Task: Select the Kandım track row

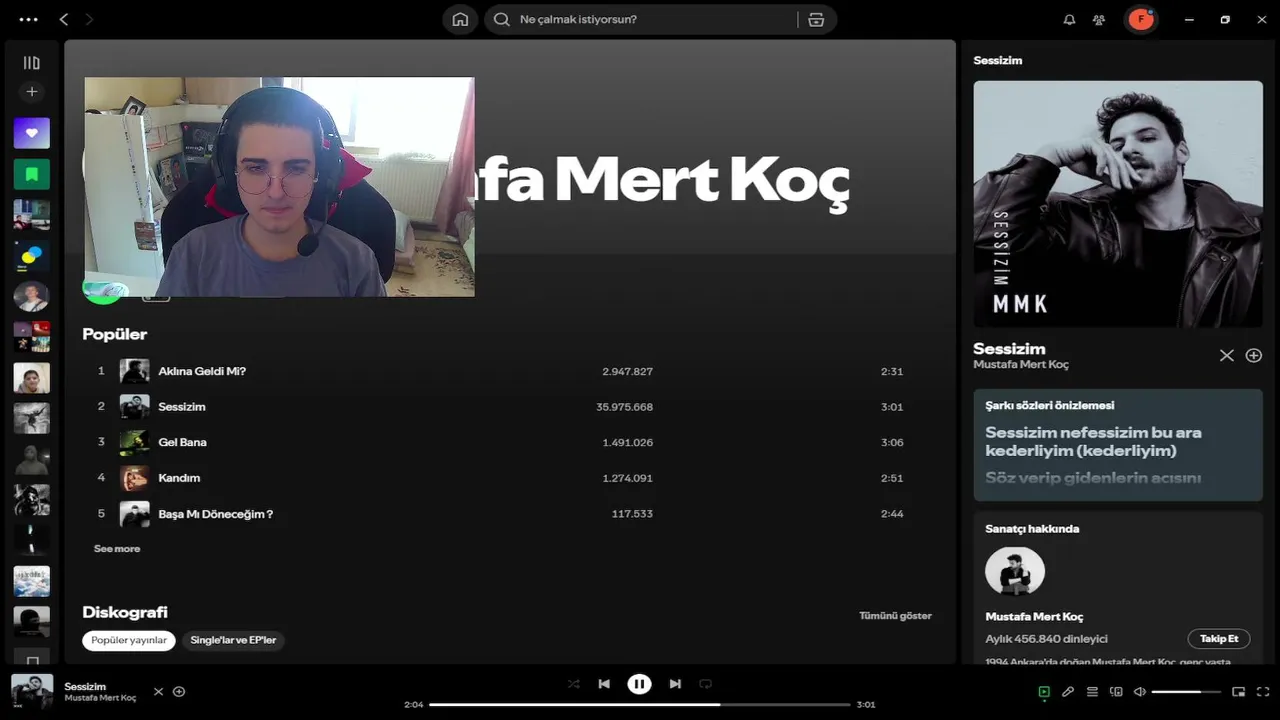Action: tap(508, 478)
